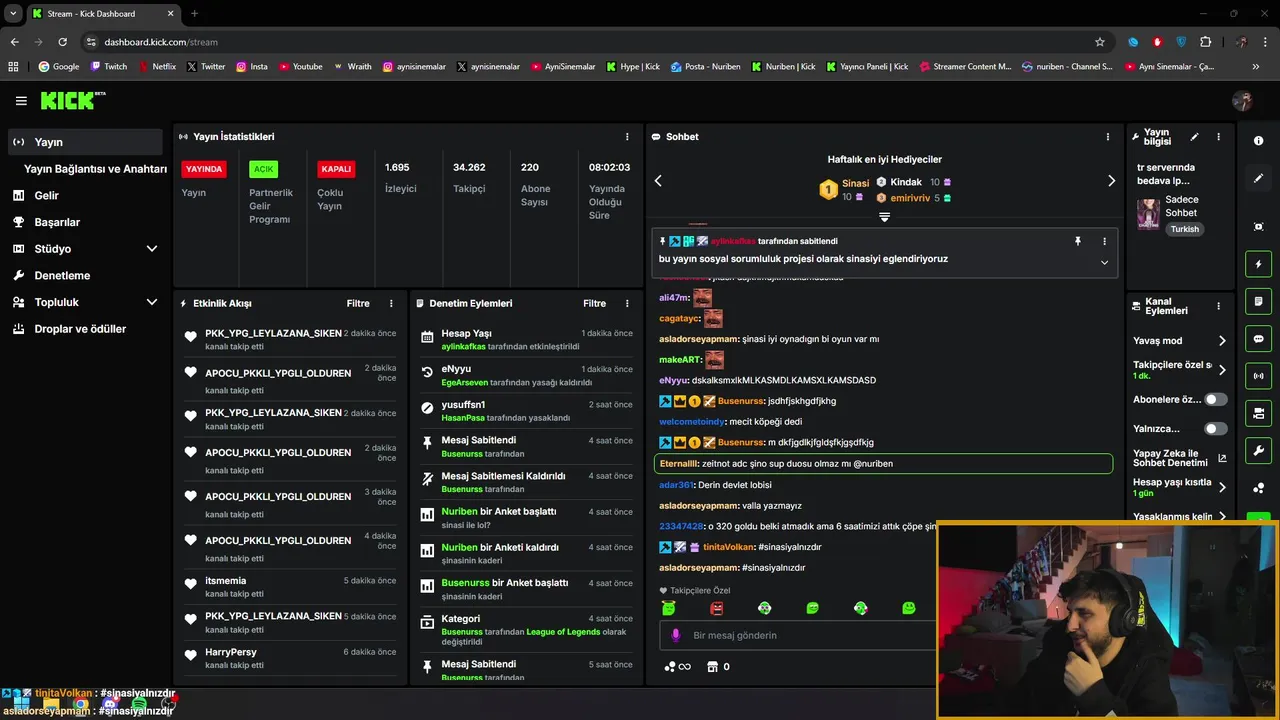Click the wrench icon in right sidebar

[x=1258, y=450]
